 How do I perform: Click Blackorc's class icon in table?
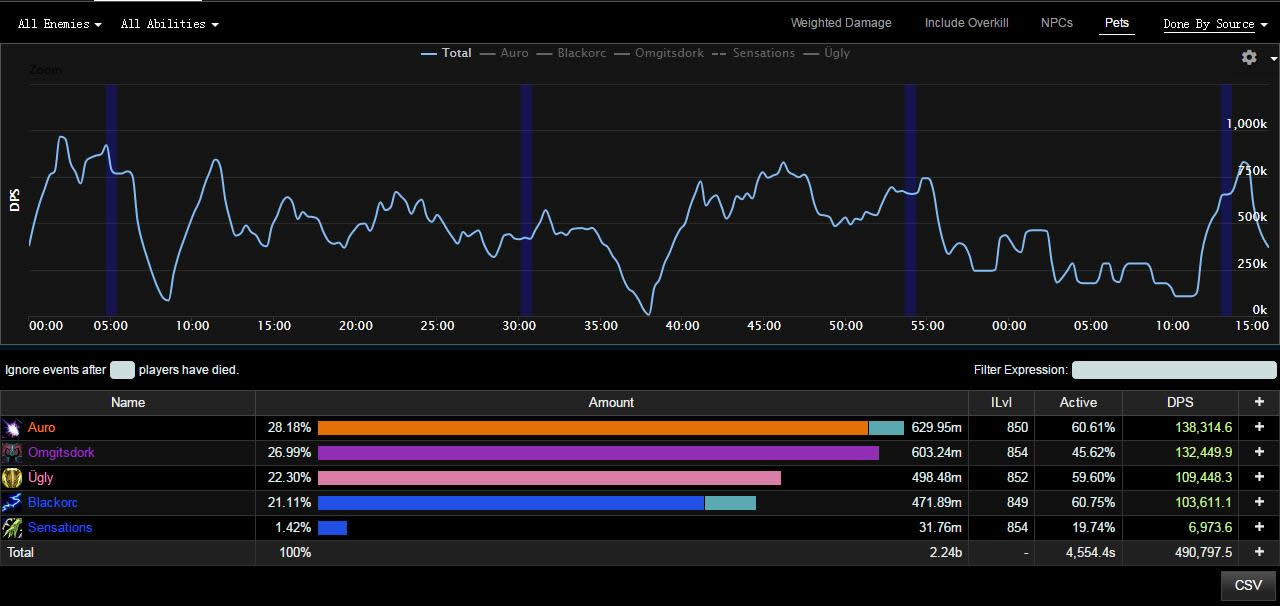[12, 503]
